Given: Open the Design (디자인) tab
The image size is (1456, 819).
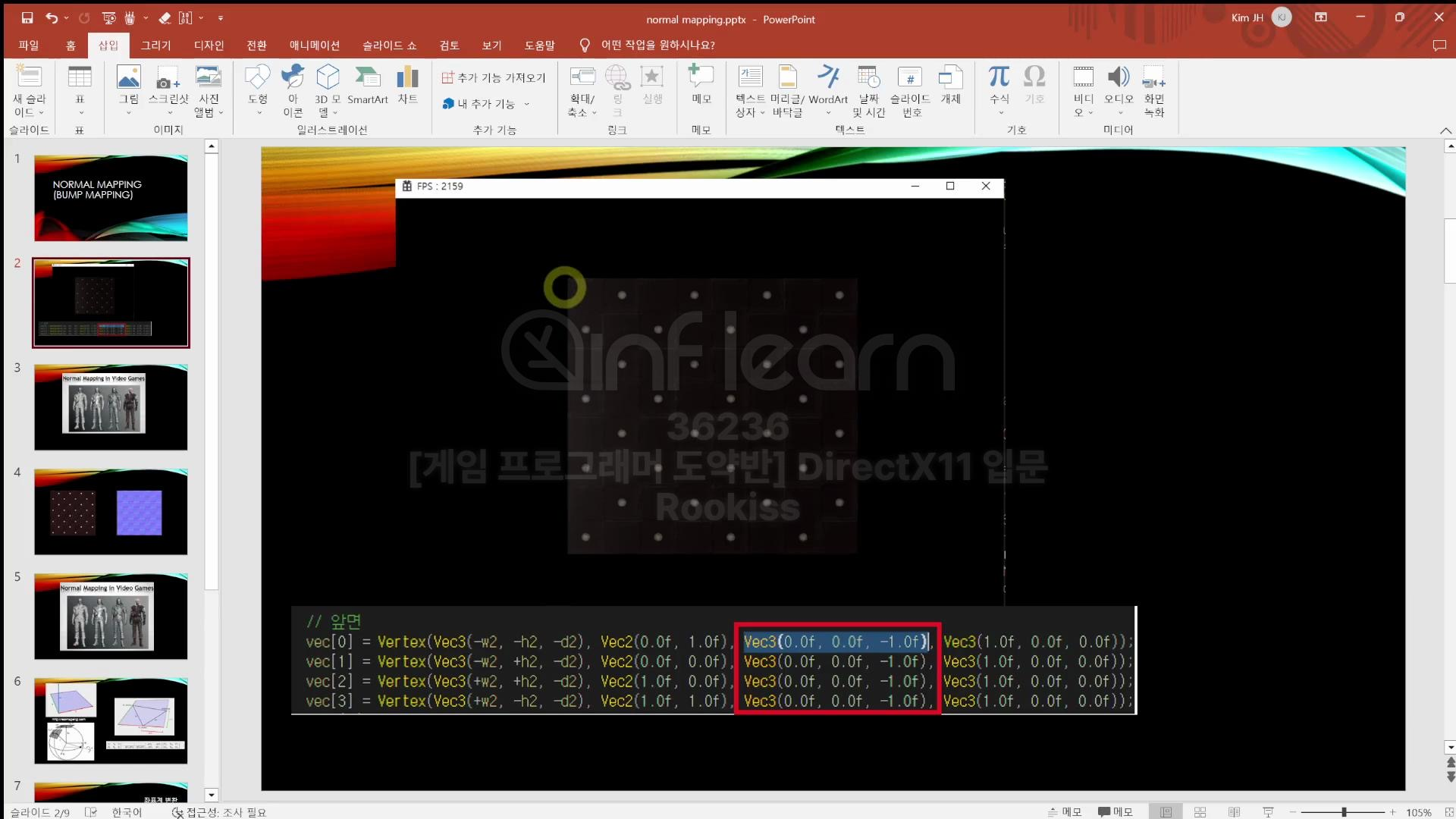Looking at the screenshot, I should tap(209, 45).
